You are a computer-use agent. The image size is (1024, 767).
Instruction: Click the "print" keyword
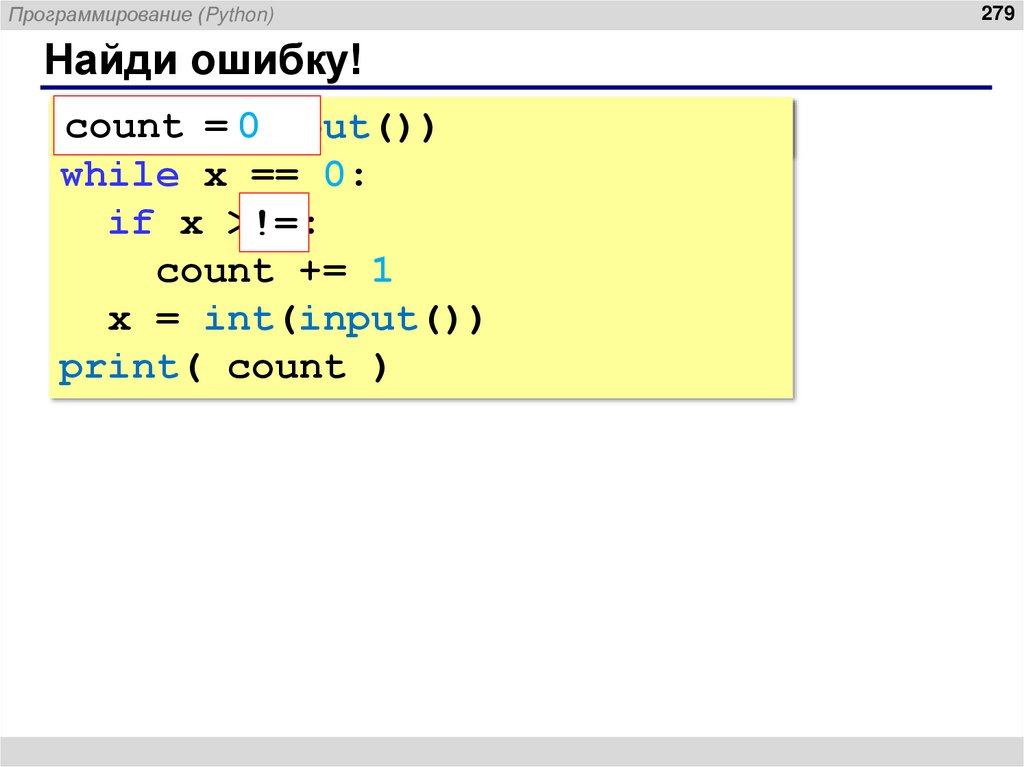click(x=117, y=366)
